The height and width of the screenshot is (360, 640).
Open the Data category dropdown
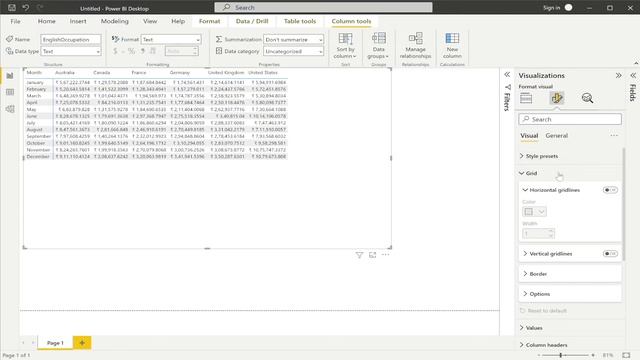pos(293,51)
